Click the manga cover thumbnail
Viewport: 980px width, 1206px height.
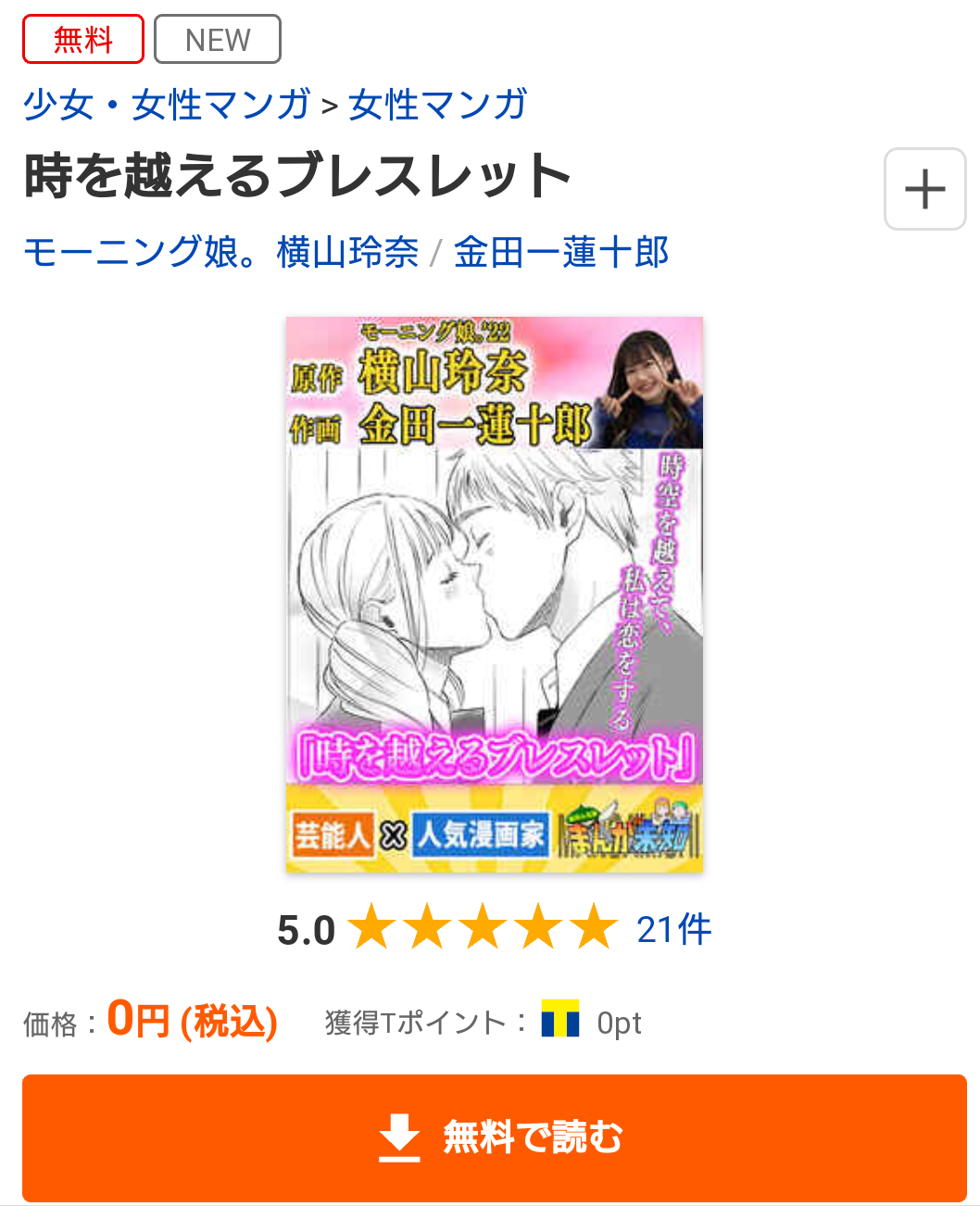pos(495,595)
